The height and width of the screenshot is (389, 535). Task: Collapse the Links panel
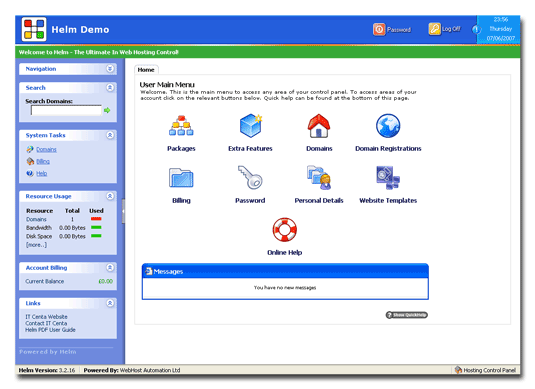pos(110,303)
